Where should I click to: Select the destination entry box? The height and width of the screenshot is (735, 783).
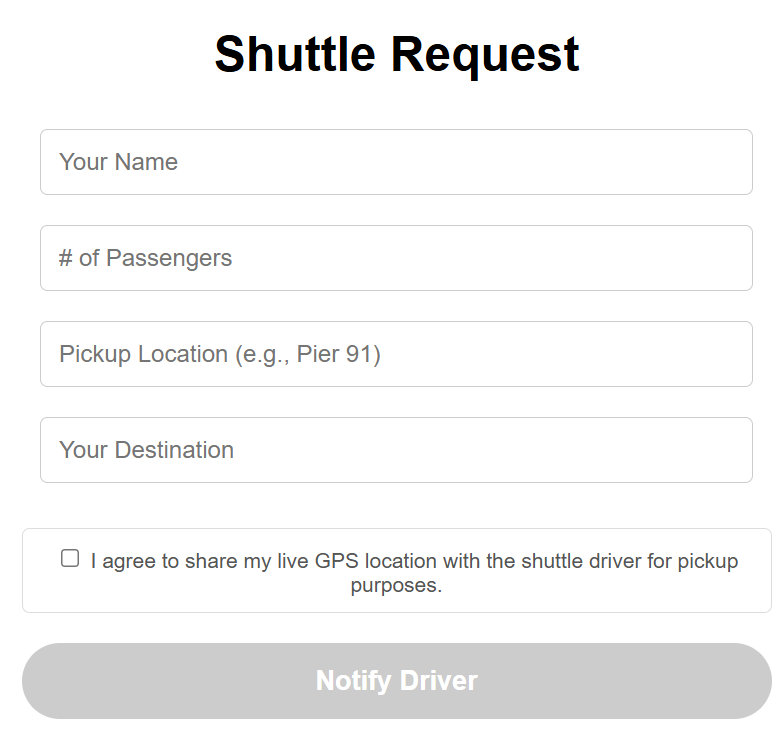[x=396, y=450]
